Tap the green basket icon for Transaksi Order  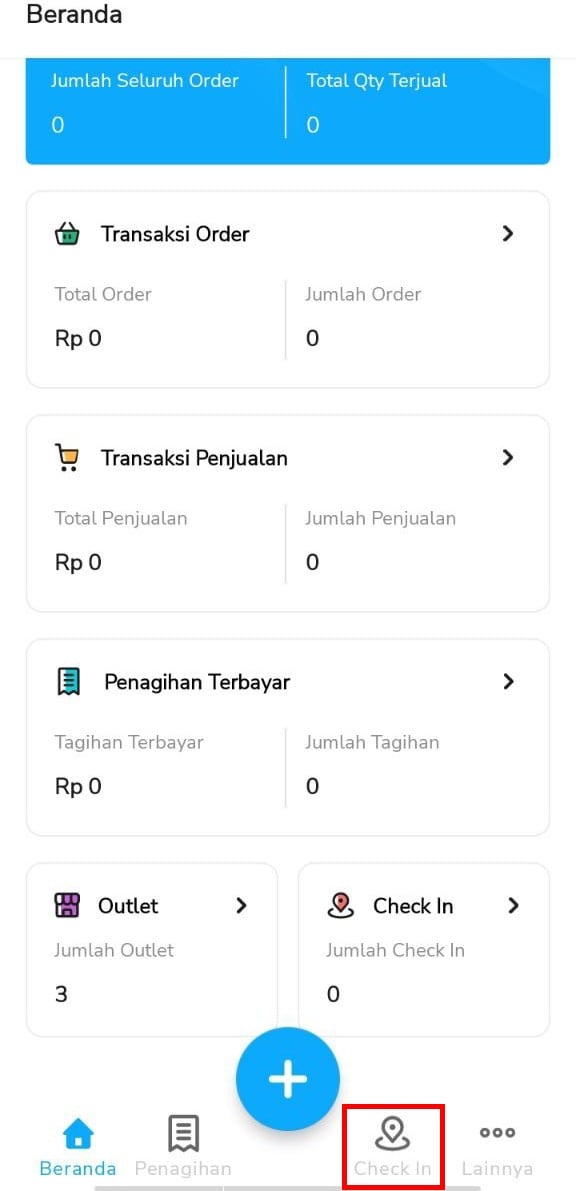[67, 234]
